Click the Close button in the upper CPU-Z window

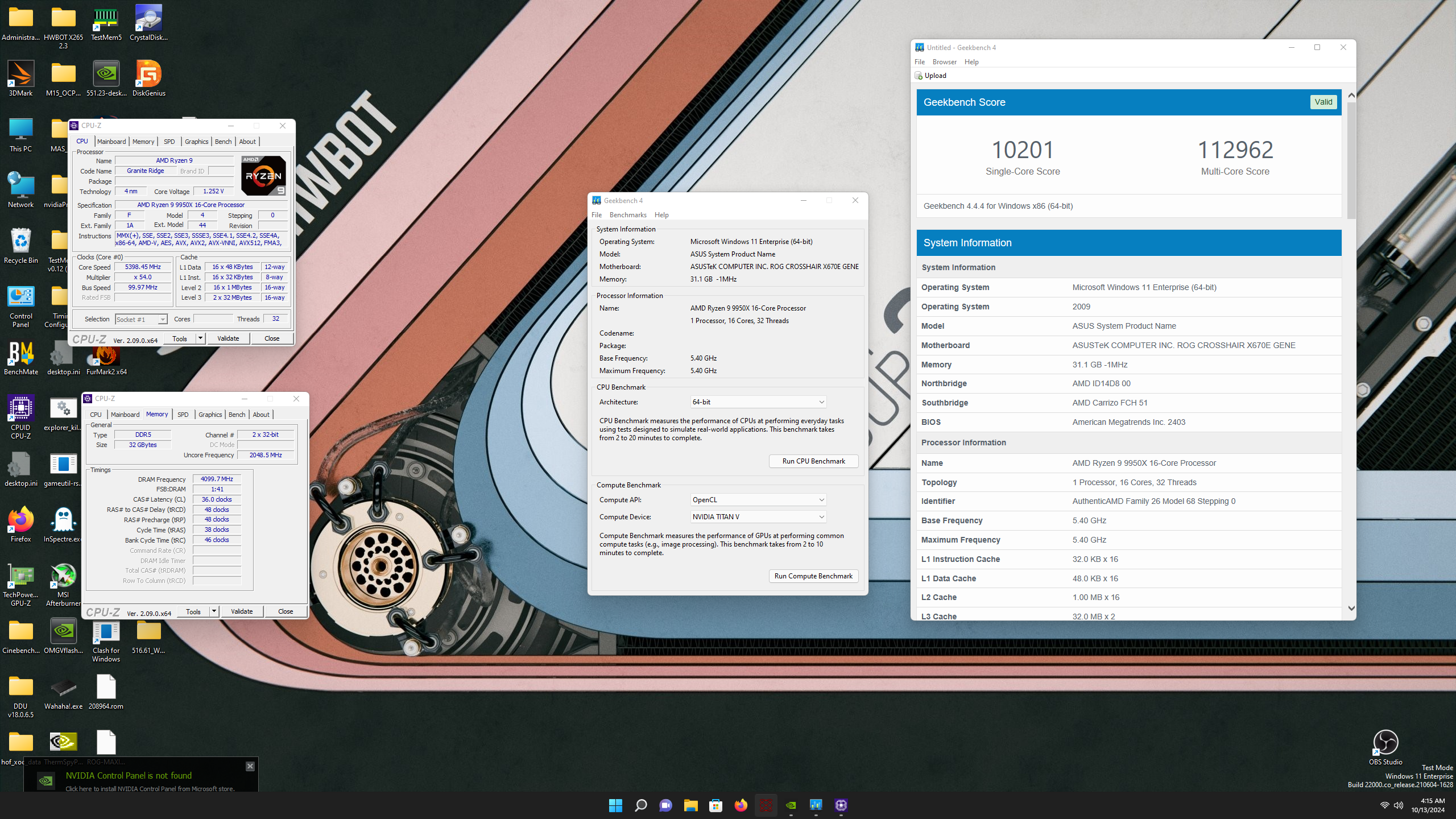(x=272, y=338)
